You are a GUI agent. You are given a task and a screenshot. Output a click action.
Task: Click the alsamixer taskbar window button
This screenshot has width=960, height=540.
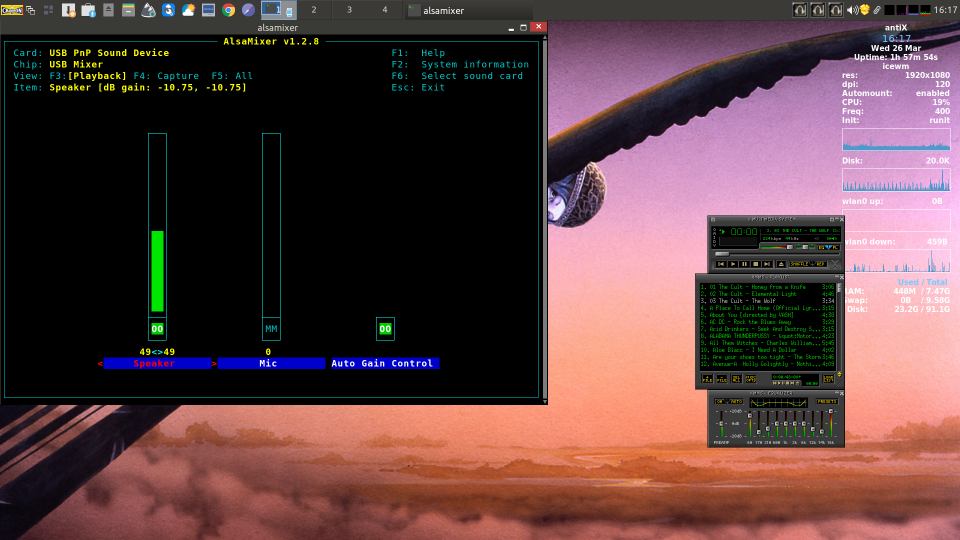click(x=468, y=10)
